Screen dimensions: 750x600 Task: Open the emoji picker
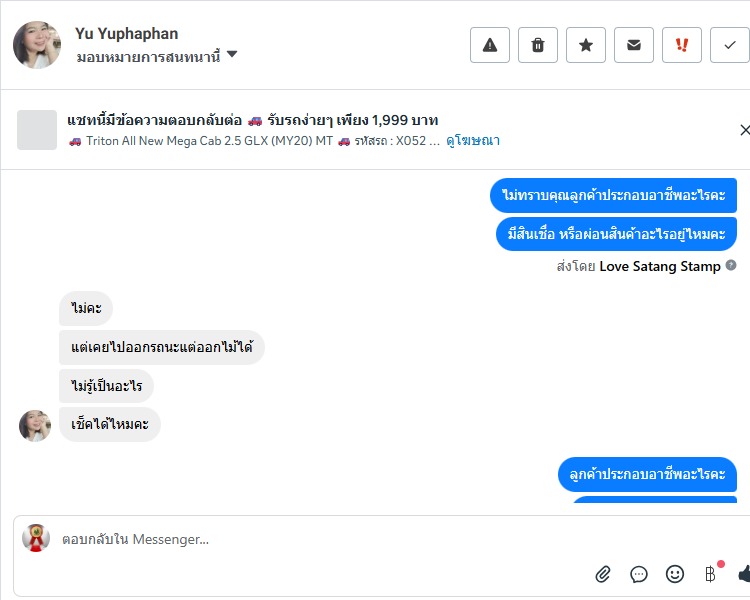675,574
